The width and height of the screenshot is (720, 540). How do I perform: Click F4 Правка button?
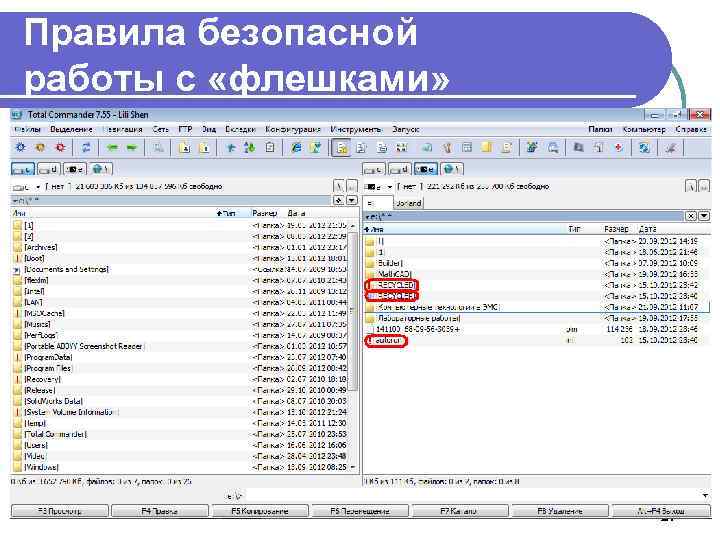pyautogui.click(x=160, y=511)
